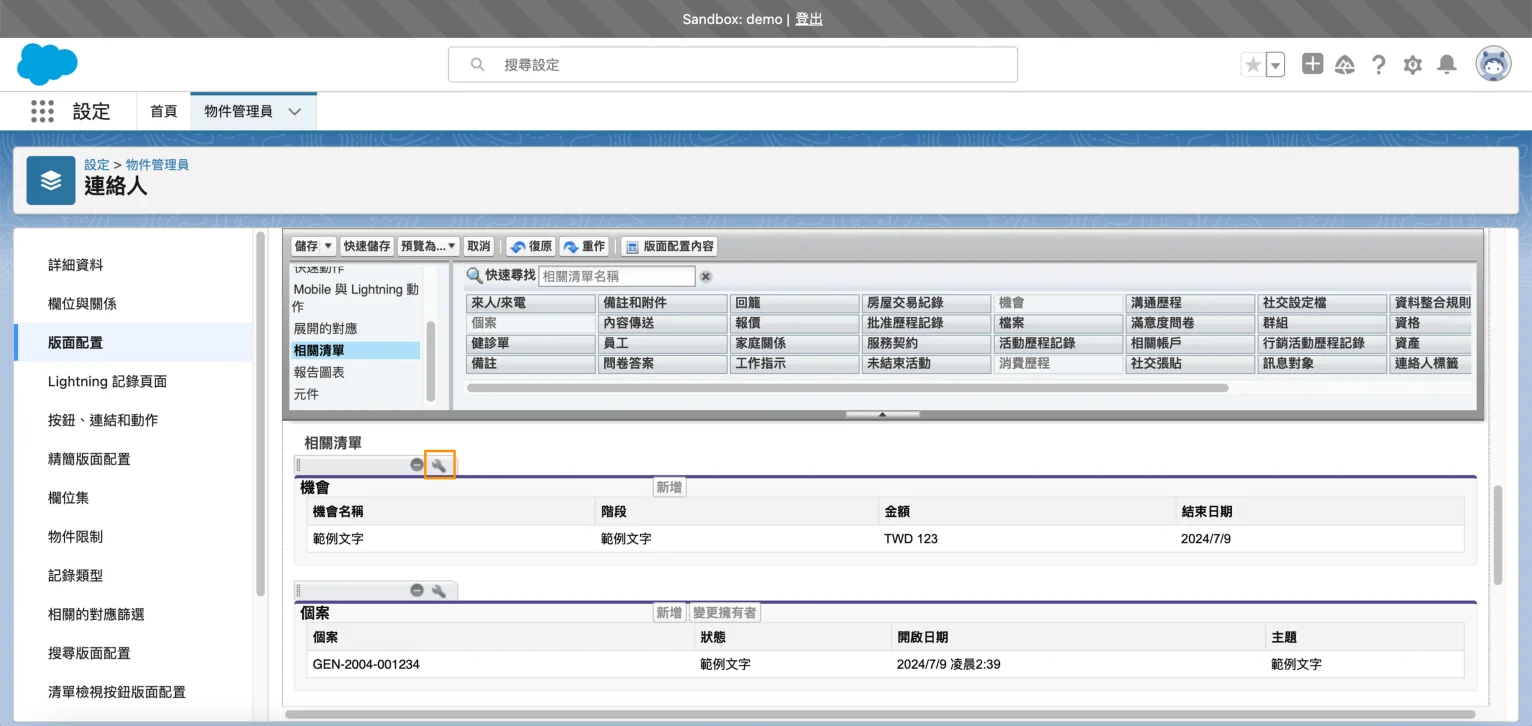The width and height of the screenshot is (1532, 726).
Task: Remove the 機會 related list with minus icon
Action: 417,465
